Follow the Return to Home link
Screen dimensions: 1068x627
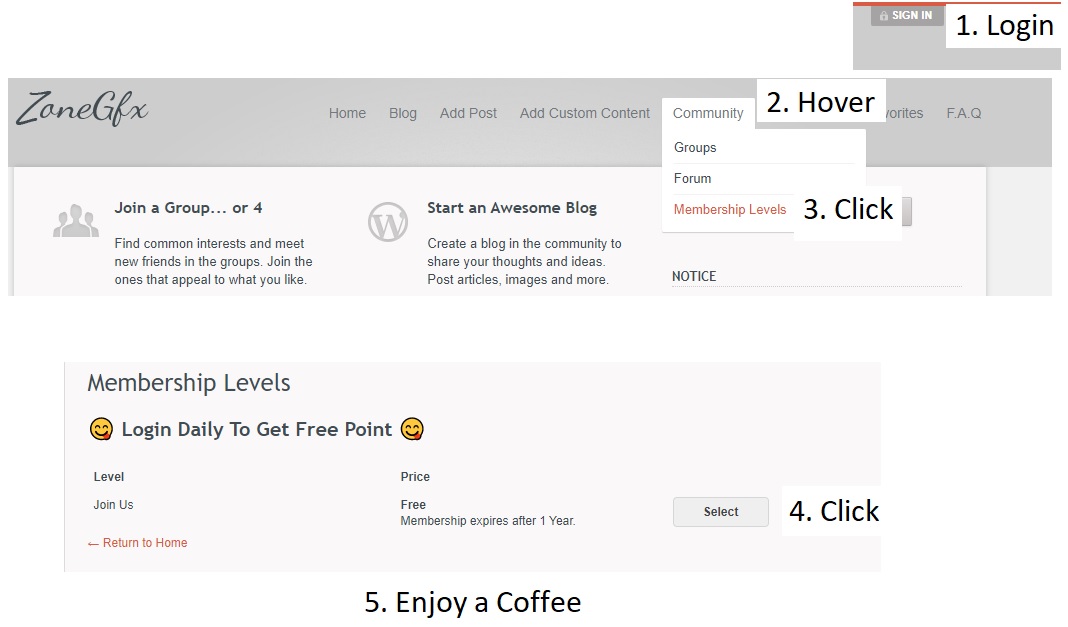[x=138, y=543]
